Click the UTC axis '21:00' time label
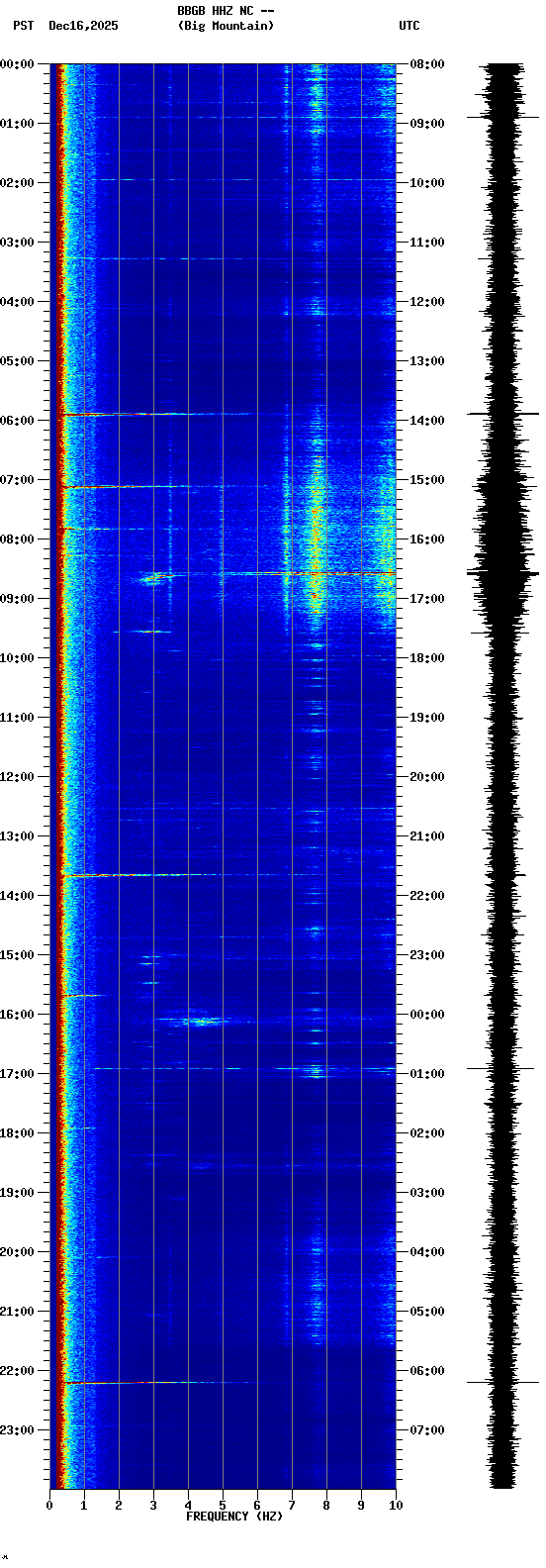546x1568 pixels. [x=427, y=836]
